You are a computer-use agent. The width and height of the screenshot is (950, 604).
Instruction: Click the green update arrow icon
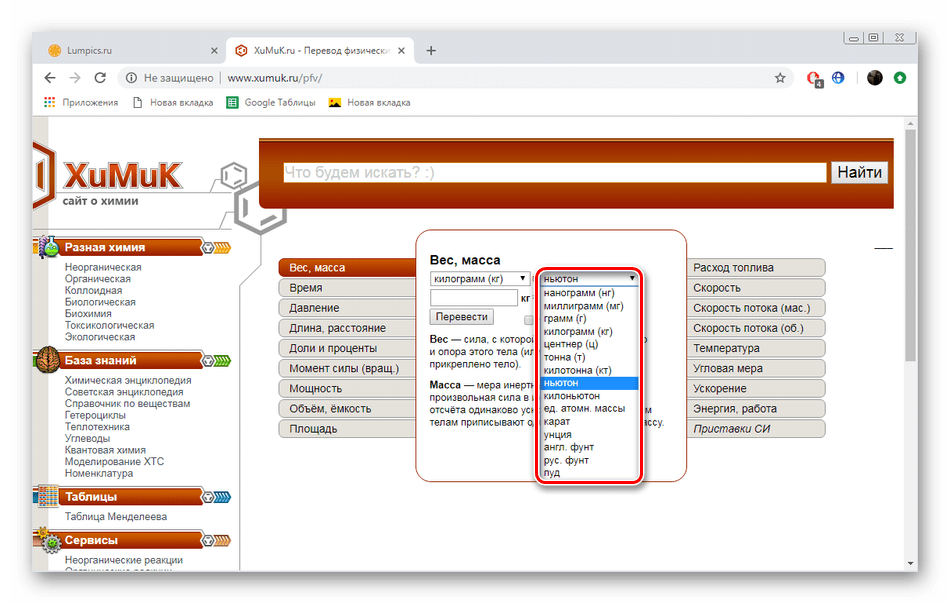tap(900, 78)
